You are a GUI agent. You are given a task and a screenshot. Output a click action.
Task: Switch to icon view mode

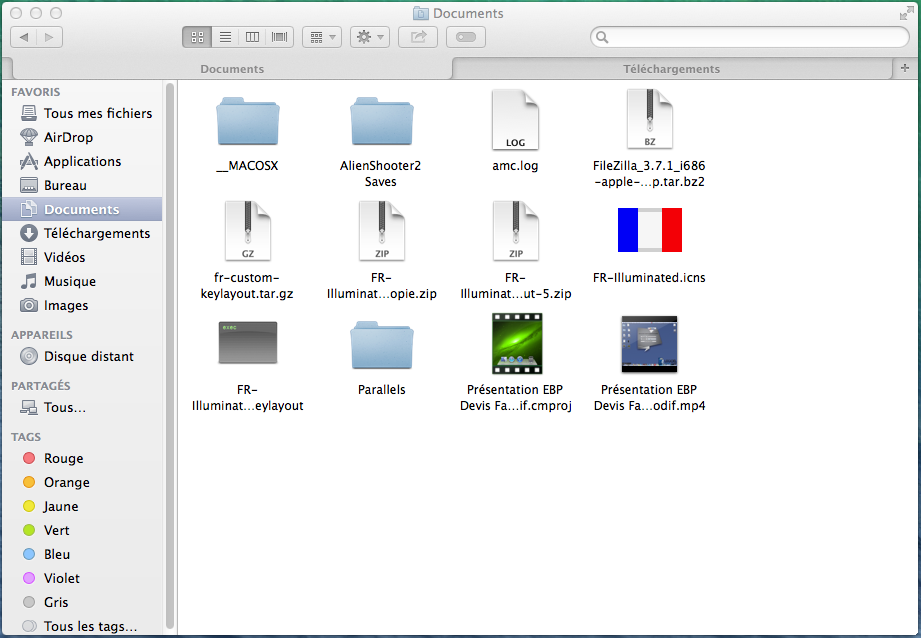pos(197,37)
